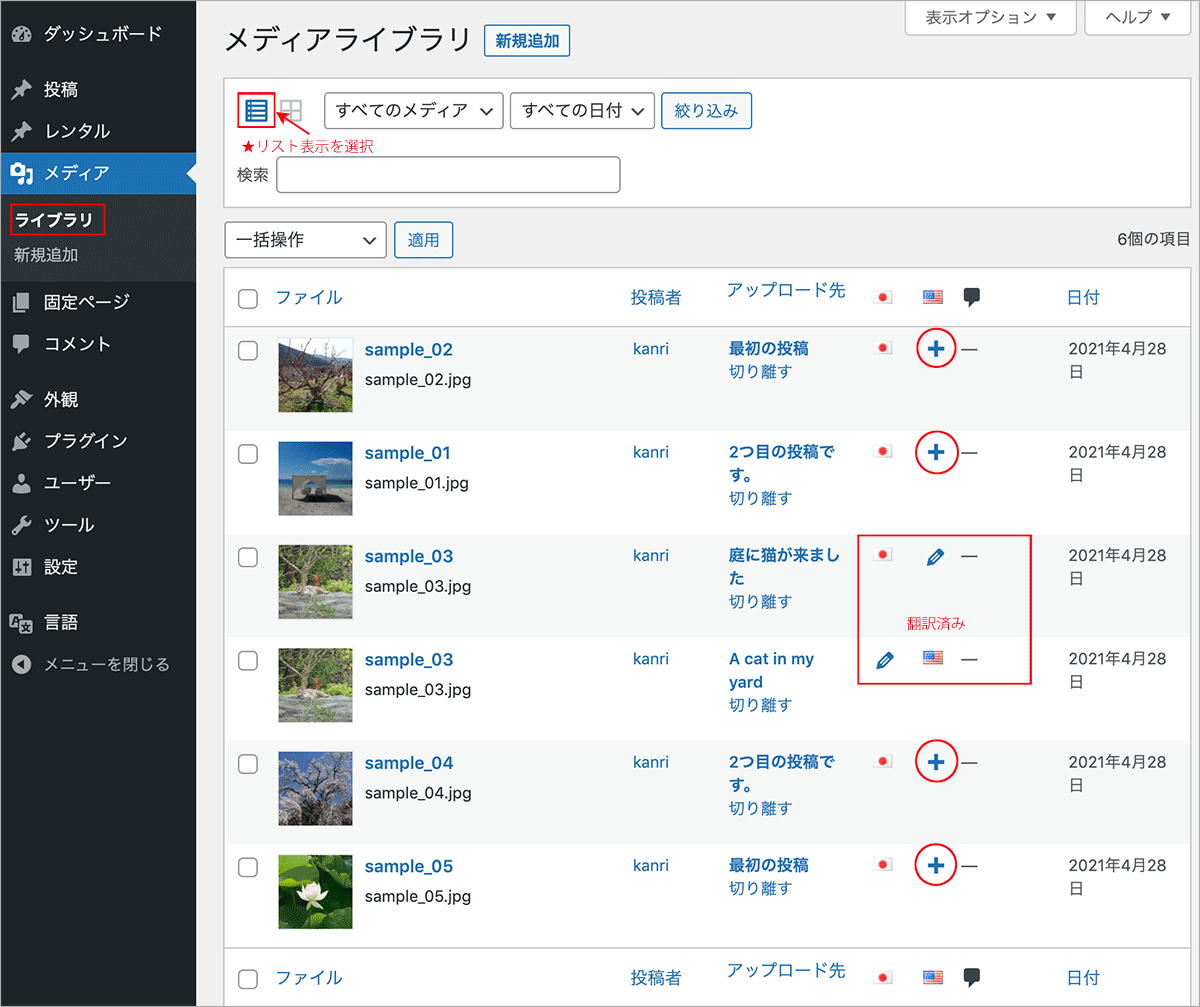The image size is (1200, 1007).
Task: Open sample_04 cherry blossom thumbnail
Action: click(316, 789)
